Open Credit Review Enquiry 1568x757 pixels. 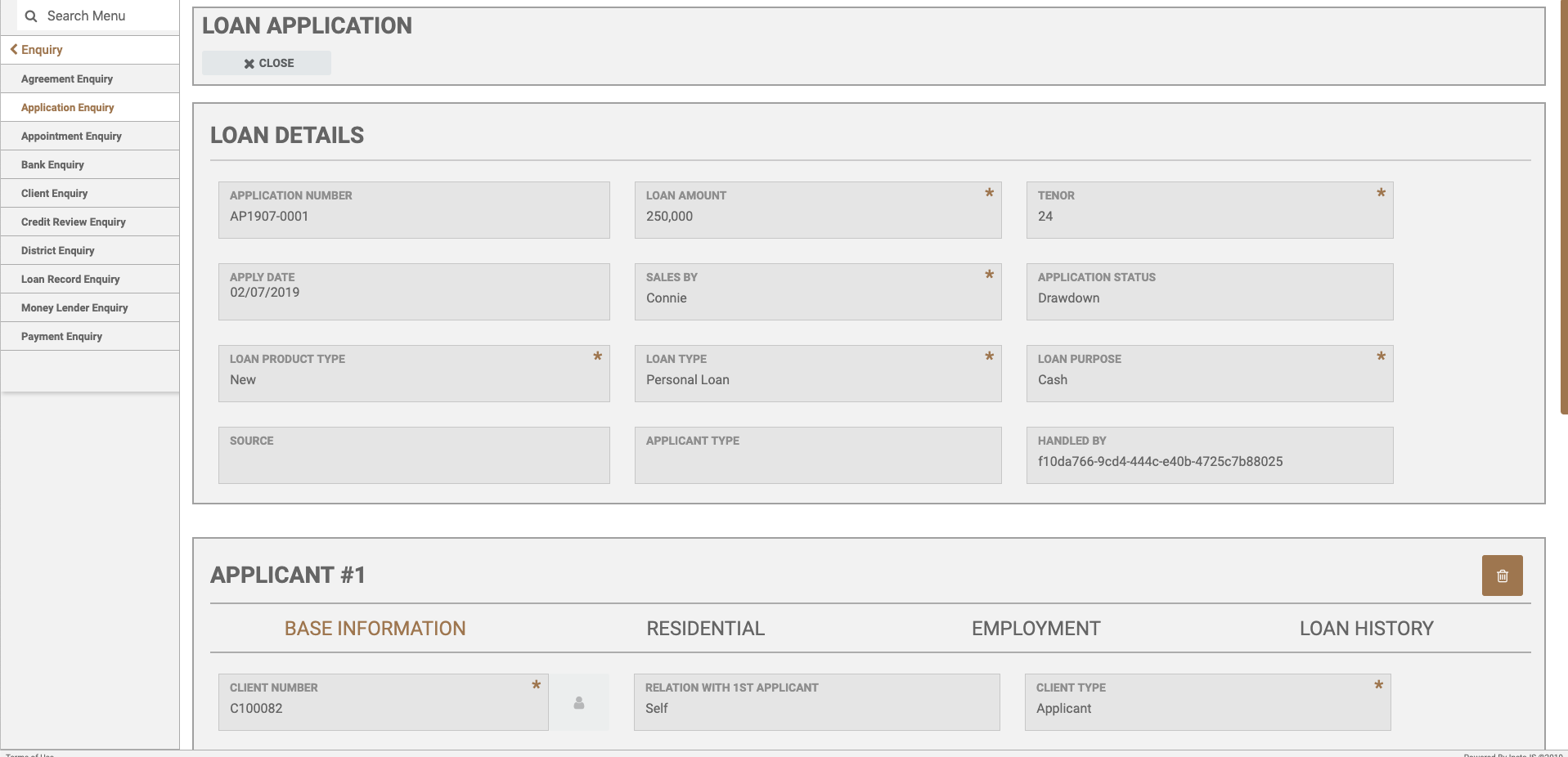pyautogui.click(x=74, y=222)
